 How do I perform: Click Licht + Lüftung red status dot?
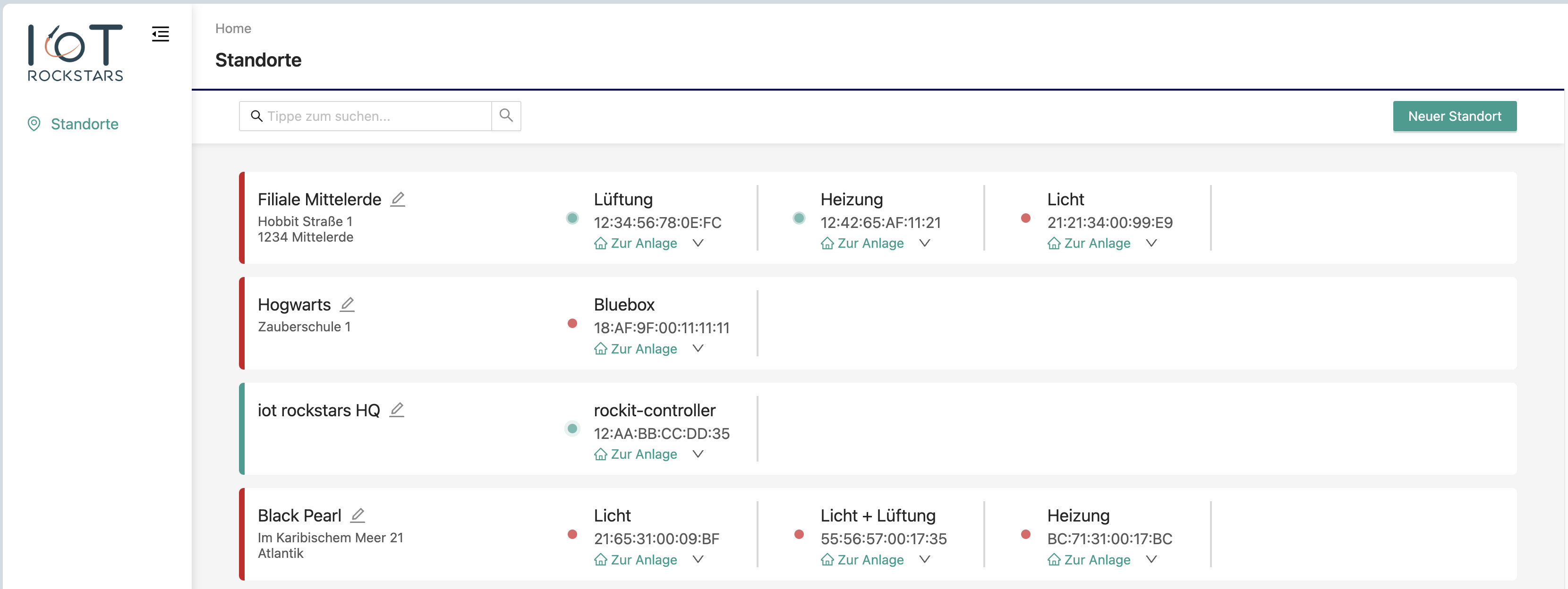pos(799,534)
